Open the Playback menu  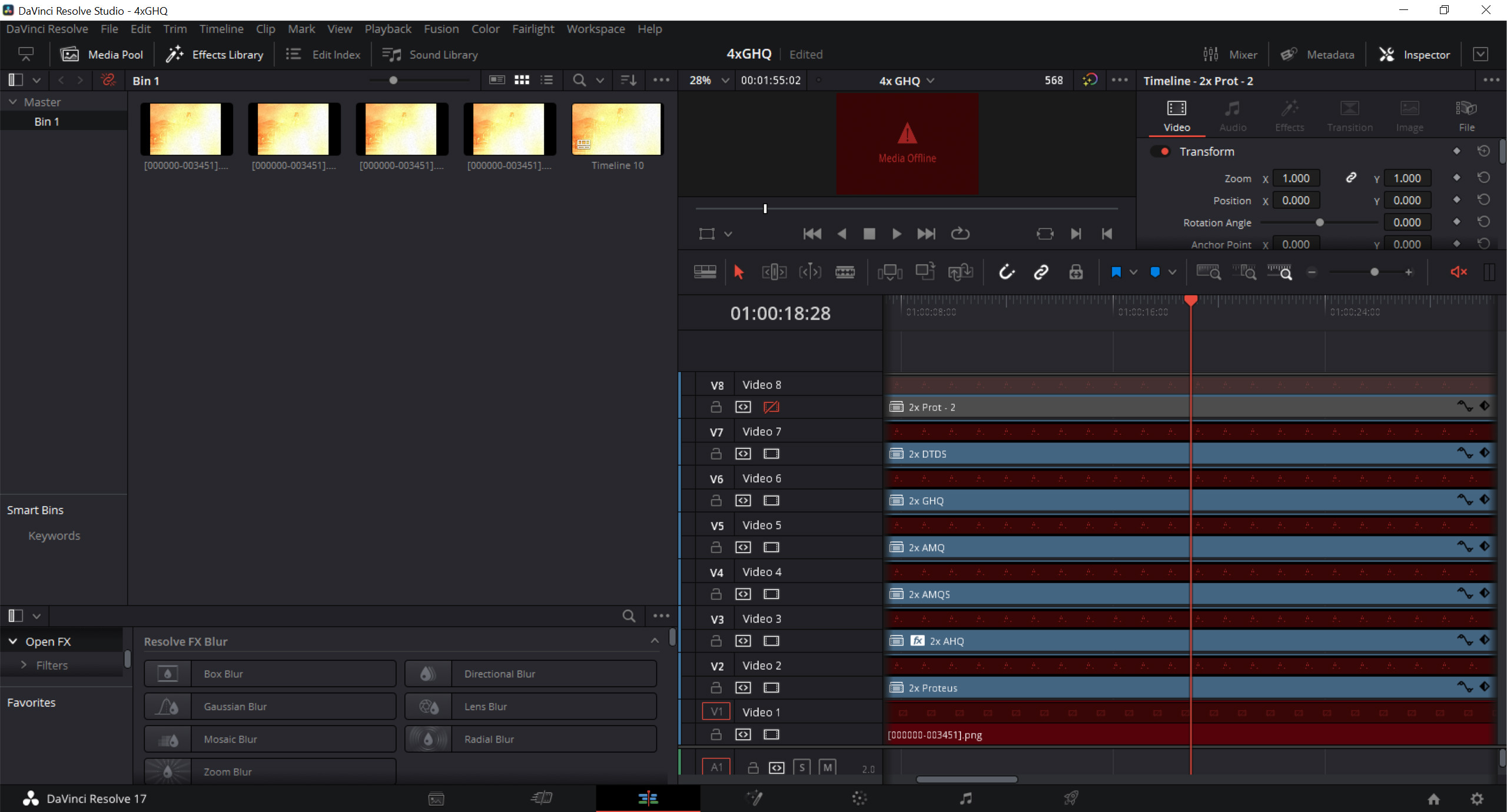(x=388, y=29)
